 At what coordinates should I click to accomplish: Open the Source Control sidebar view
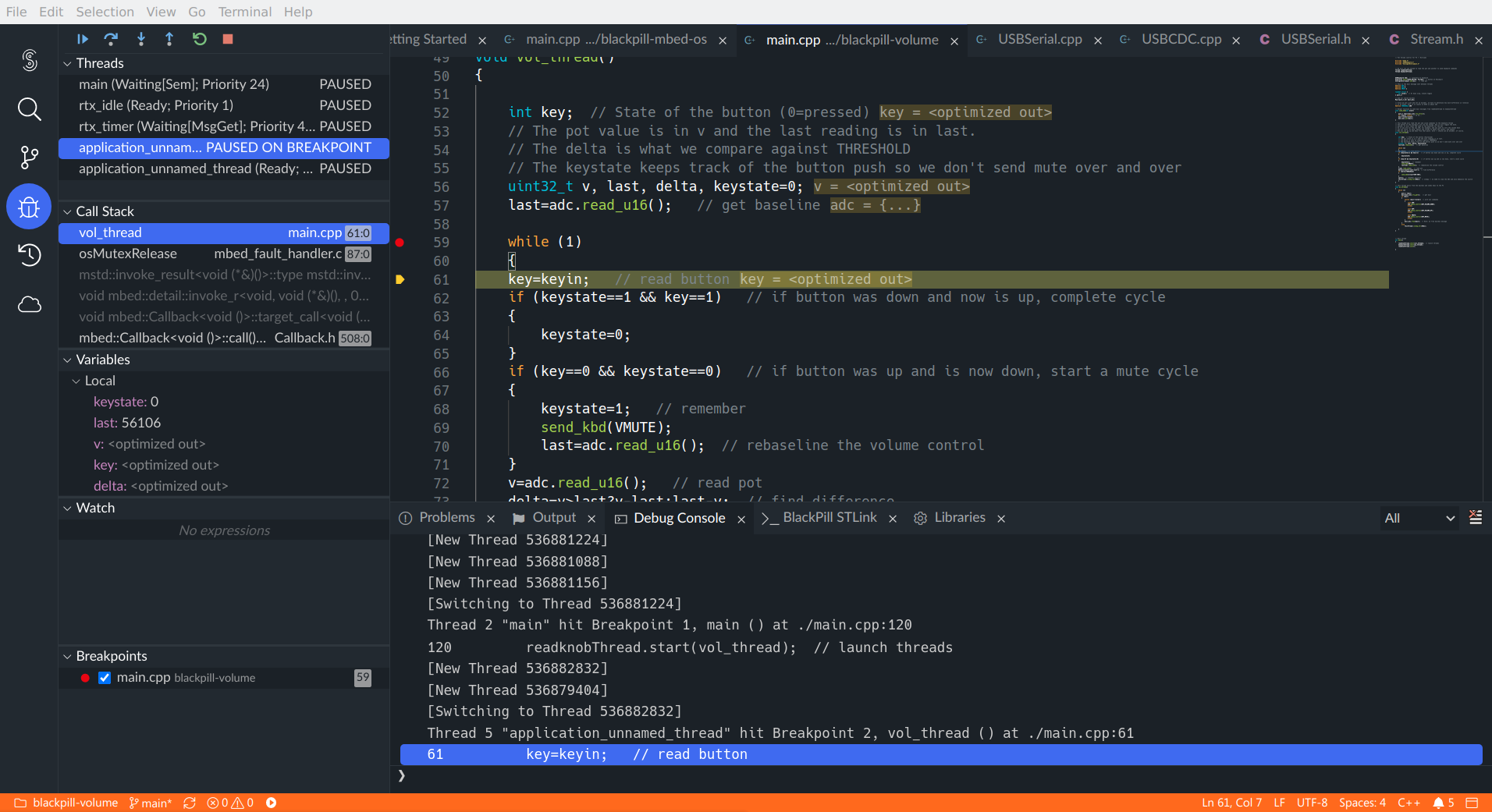(x=29, y=158)
